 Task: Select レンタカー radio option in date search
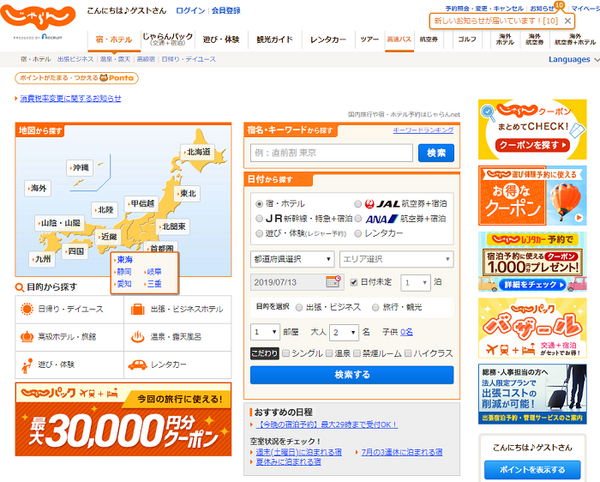pos(358,233)
